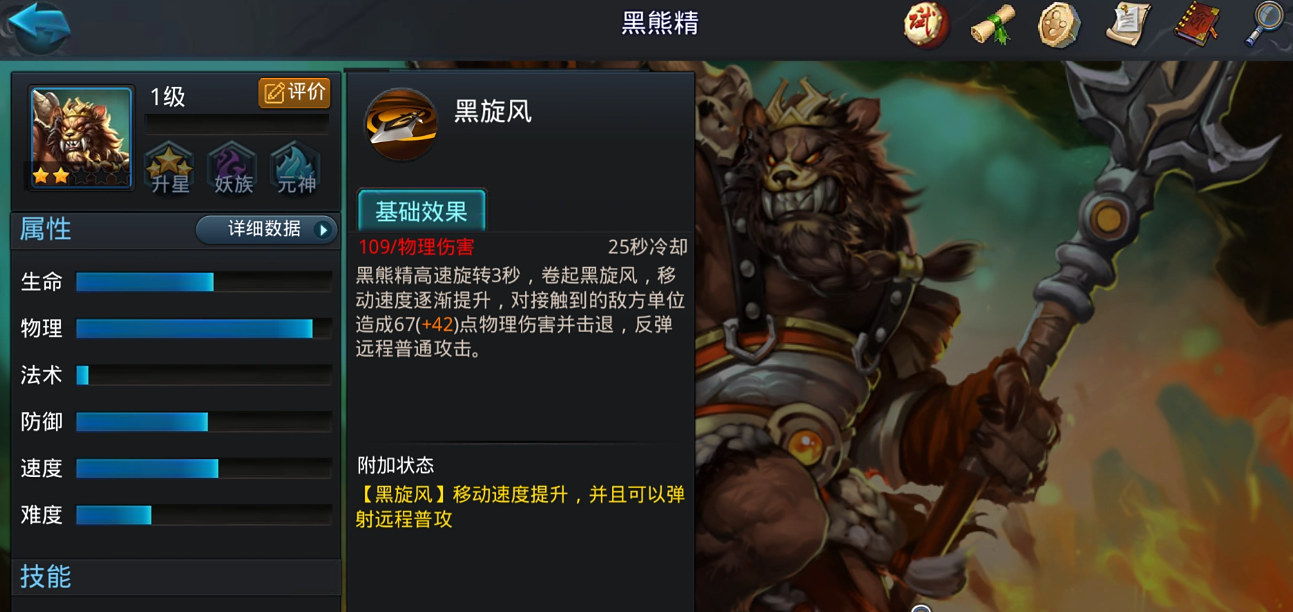Click the 属性 section header

click(x=46, y=229)
